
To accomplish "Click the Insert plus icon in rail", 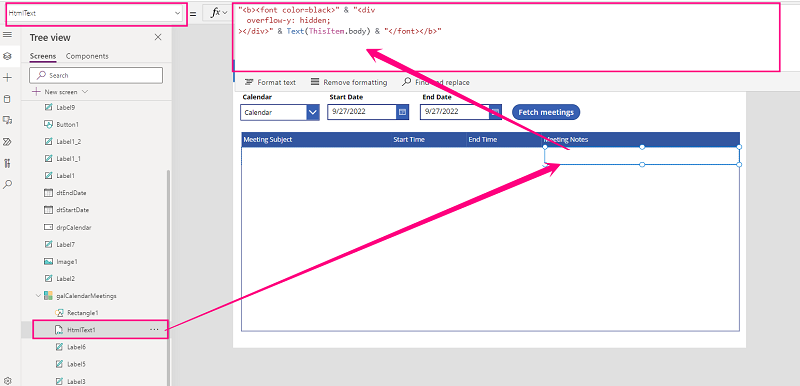I will [x=7, y=78].
